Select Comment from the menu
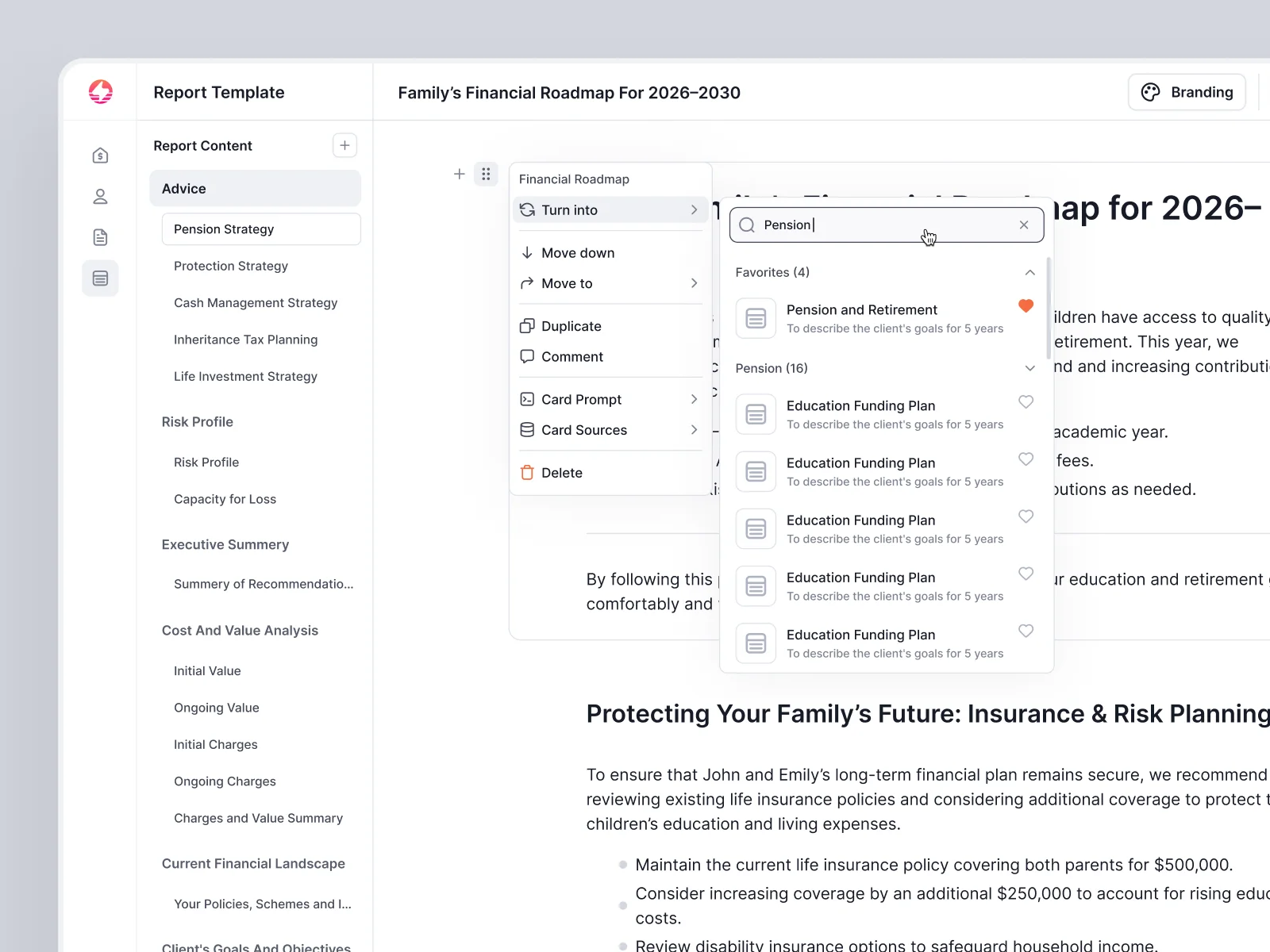The height and width of the screenshot is (952, 1270). click(610, 357)
